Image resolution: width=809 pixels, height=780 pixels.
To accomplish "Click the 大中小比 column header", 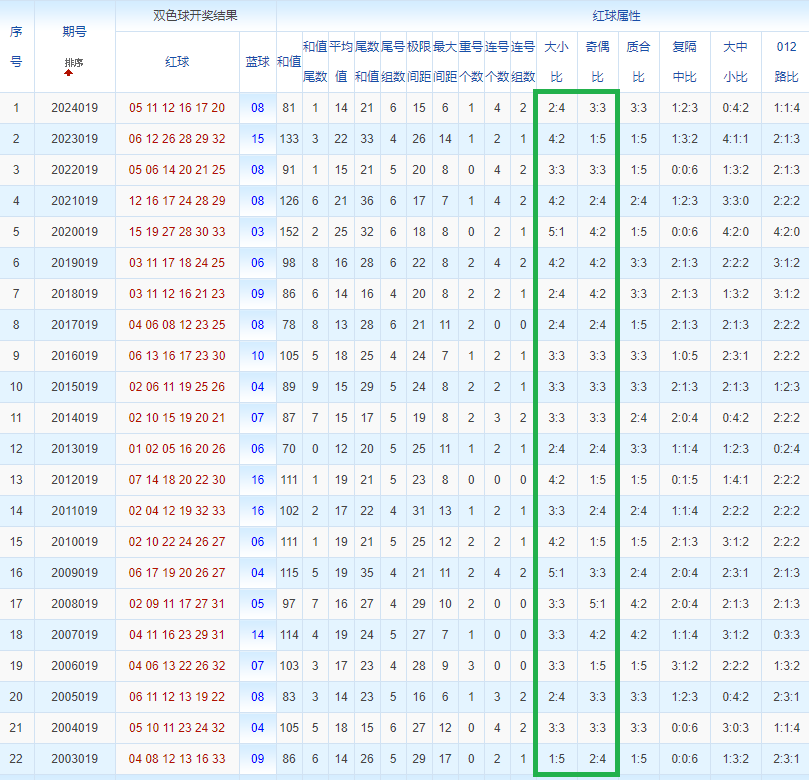I will [x=736, y=62].
